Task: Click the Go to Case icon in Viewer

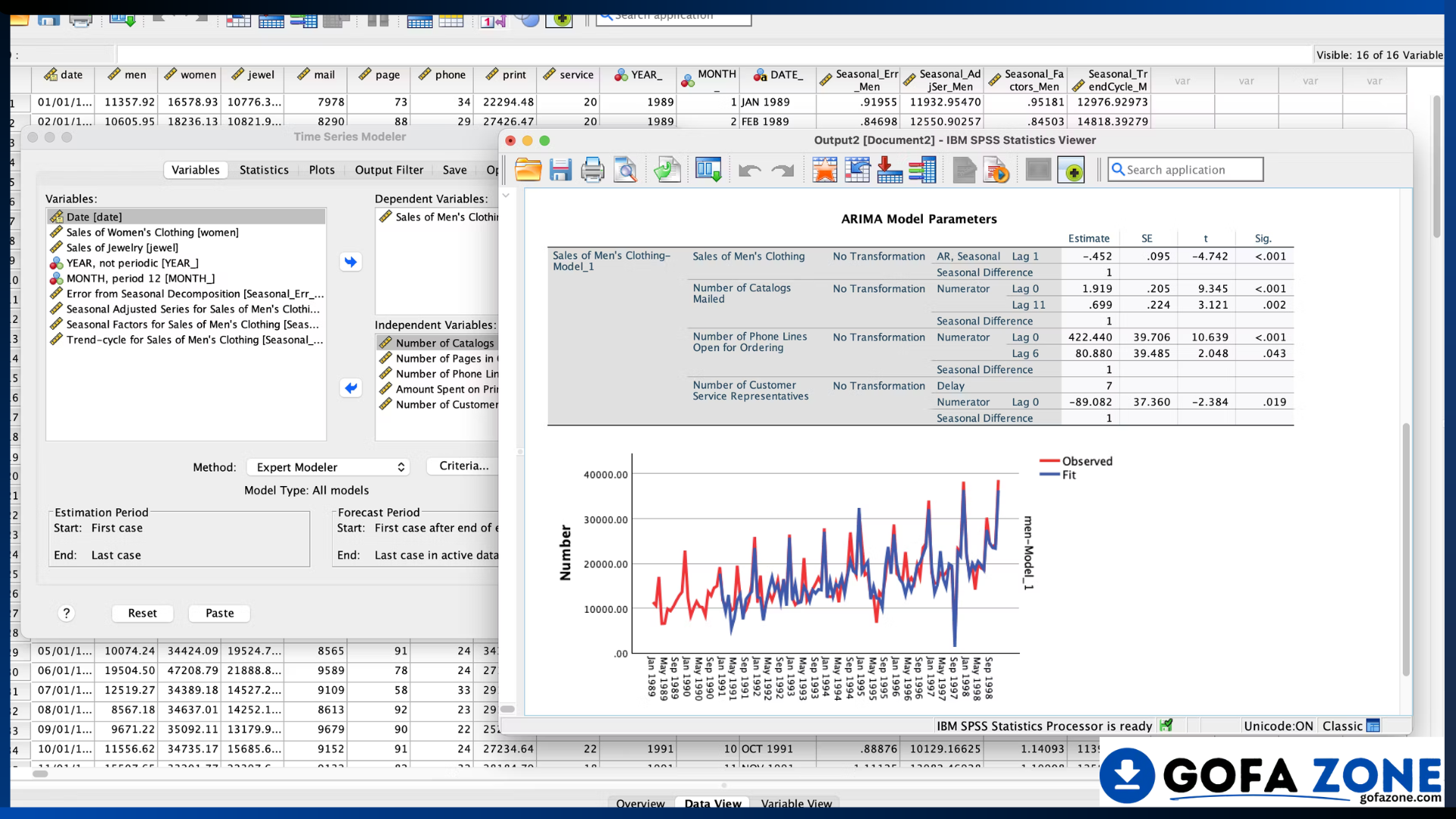Action: [857, 170]
